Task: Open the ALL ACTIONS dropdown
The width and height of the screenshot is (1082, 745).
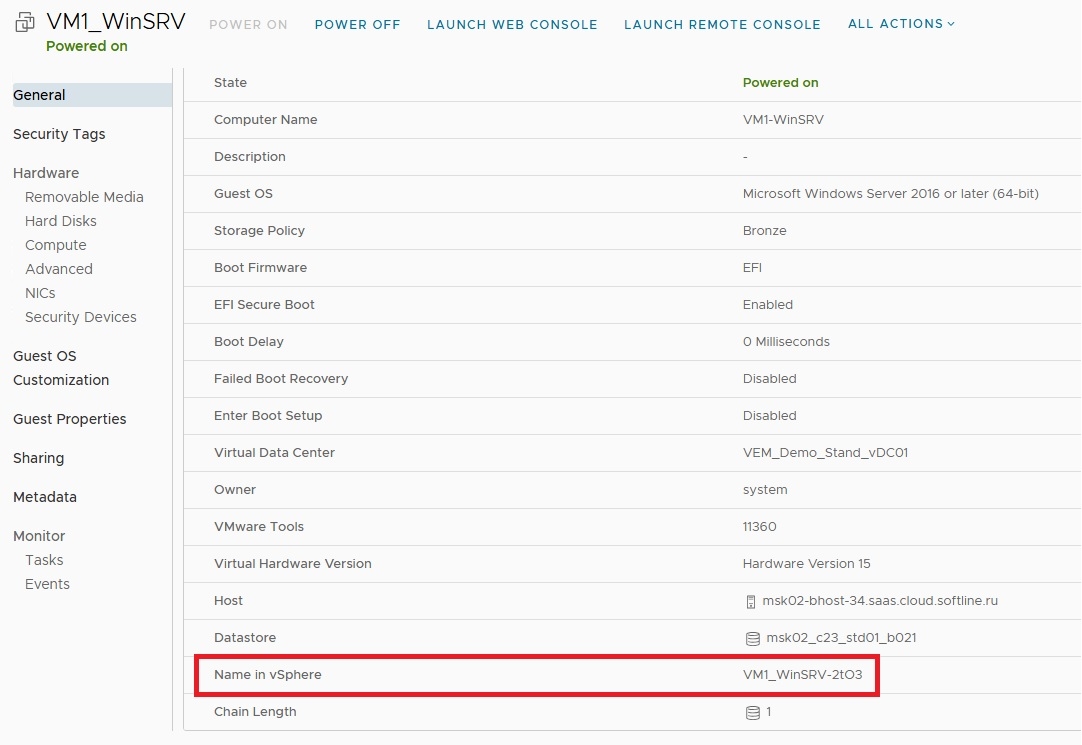Action: (x=901, y=23)
